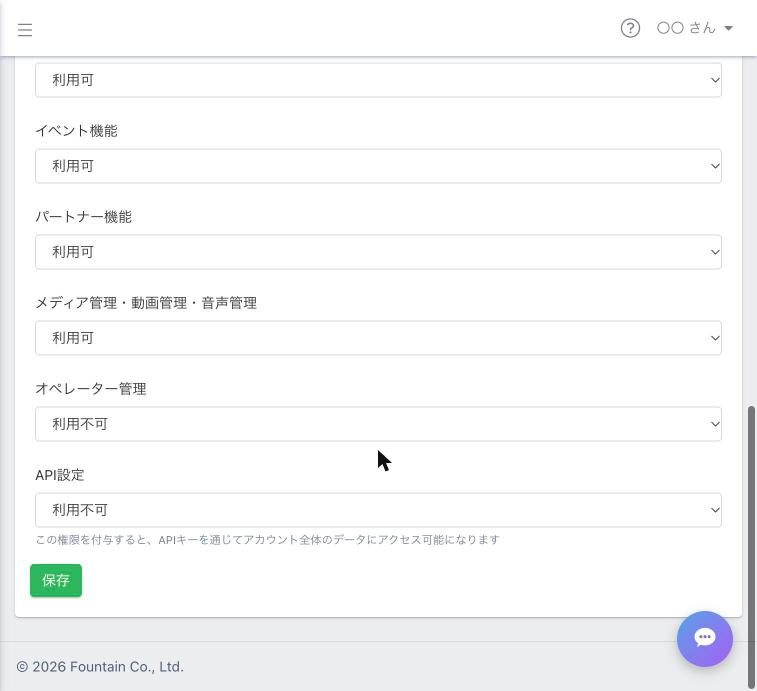Click the page vertical scrollbar thumb

pyautogui.click(x=751, y=548)
